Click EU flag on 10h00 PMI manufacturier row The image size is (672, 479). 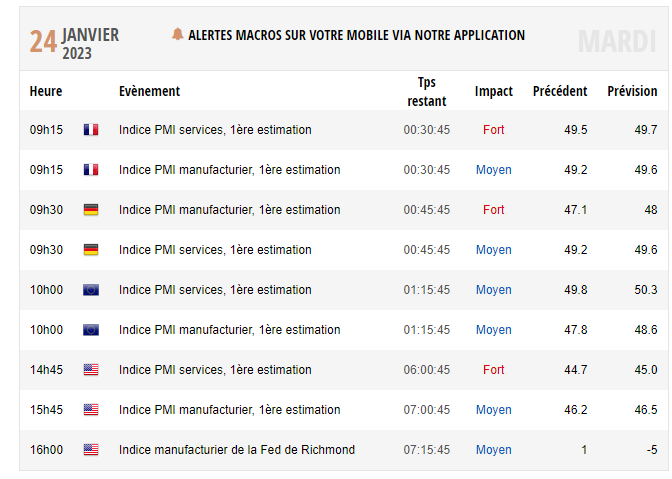point(91,330)
